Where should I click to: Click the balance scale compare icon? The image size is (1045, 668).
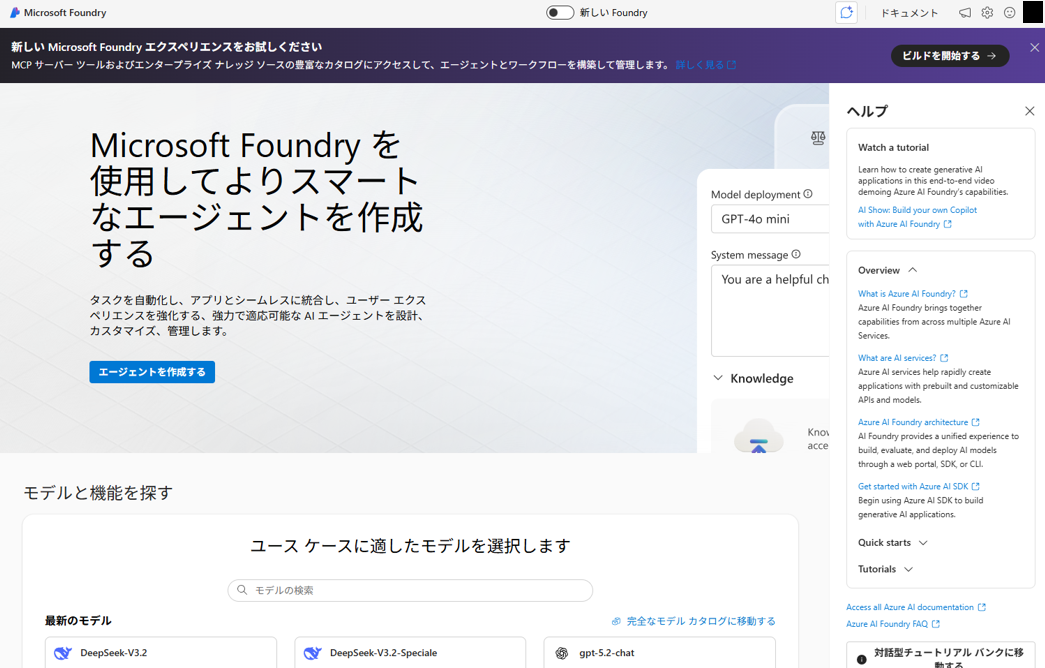[818, 138]
